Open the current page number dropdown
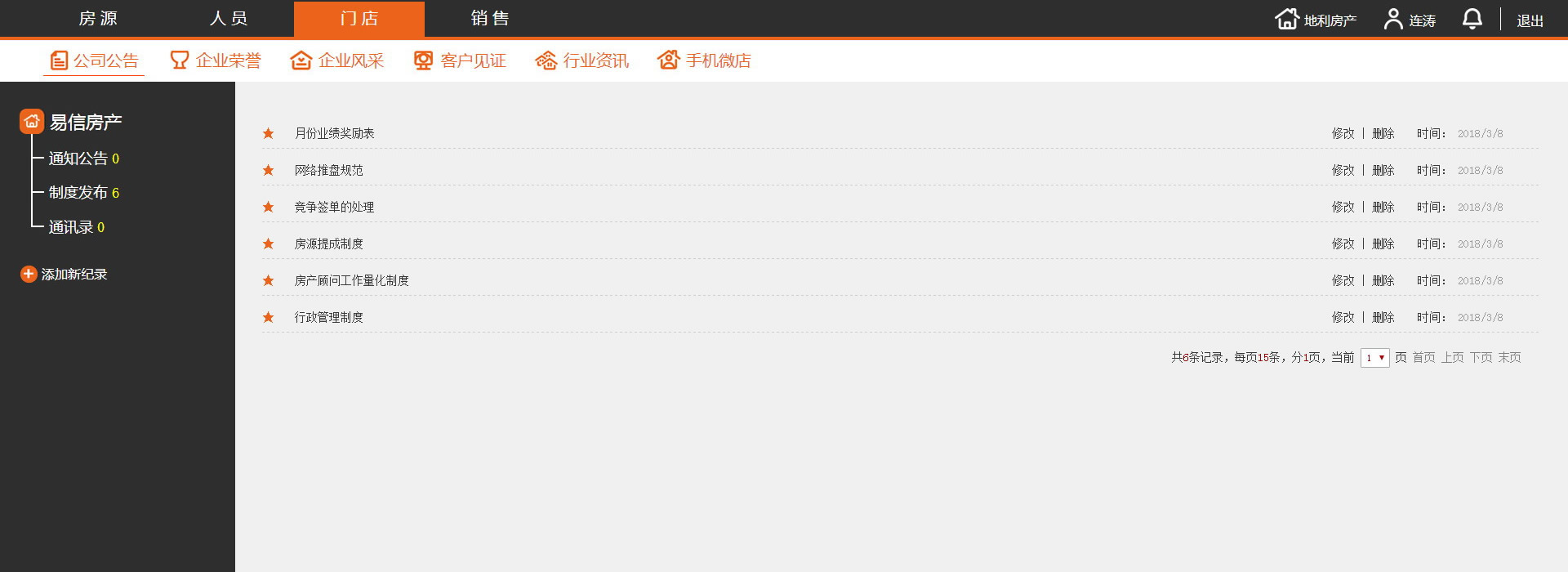The image size is (1568, 572). [x=1375, y=358]
